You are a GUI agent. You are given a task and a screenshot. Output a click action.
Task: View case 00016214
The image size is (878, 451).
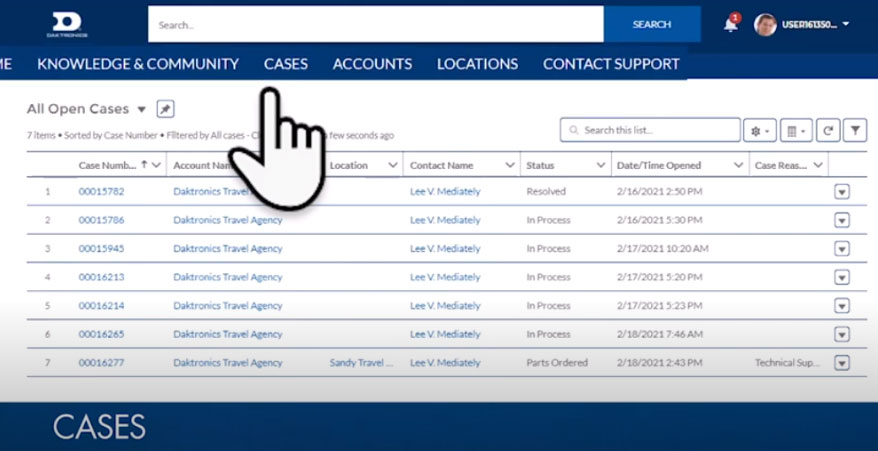click(101, 306)
